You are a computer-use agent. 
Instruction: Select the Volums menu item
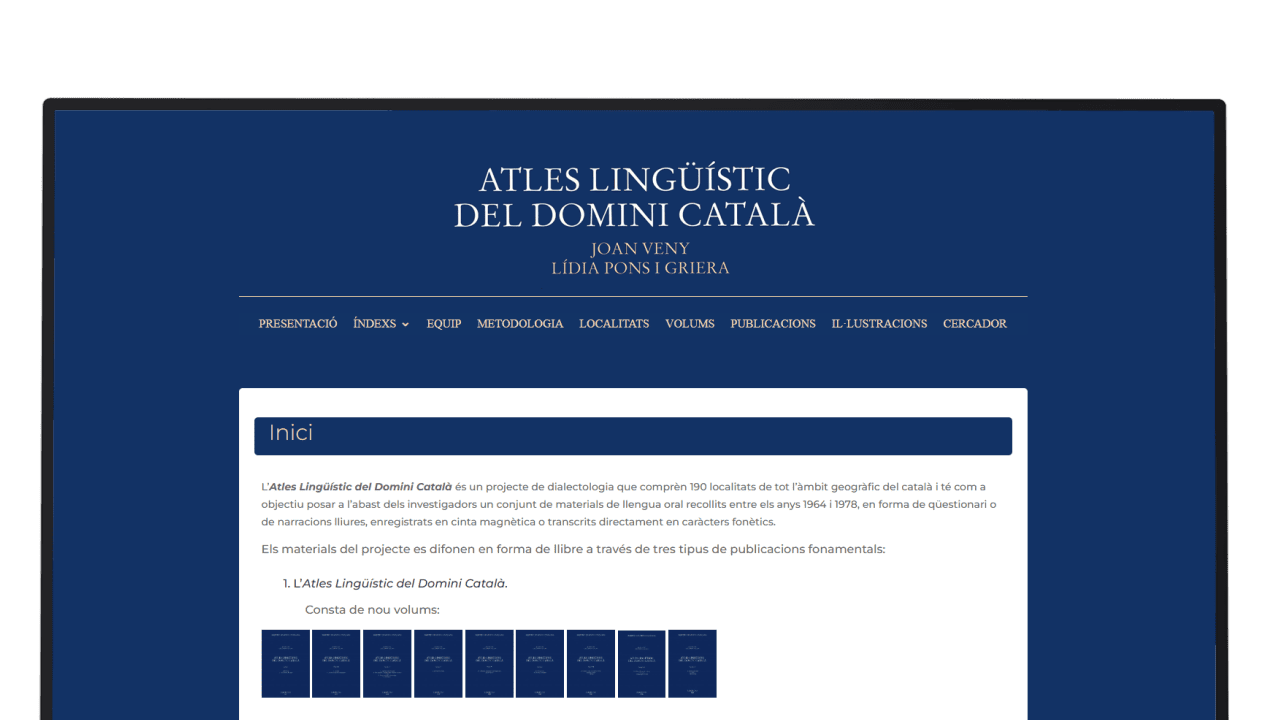[690, 324]
